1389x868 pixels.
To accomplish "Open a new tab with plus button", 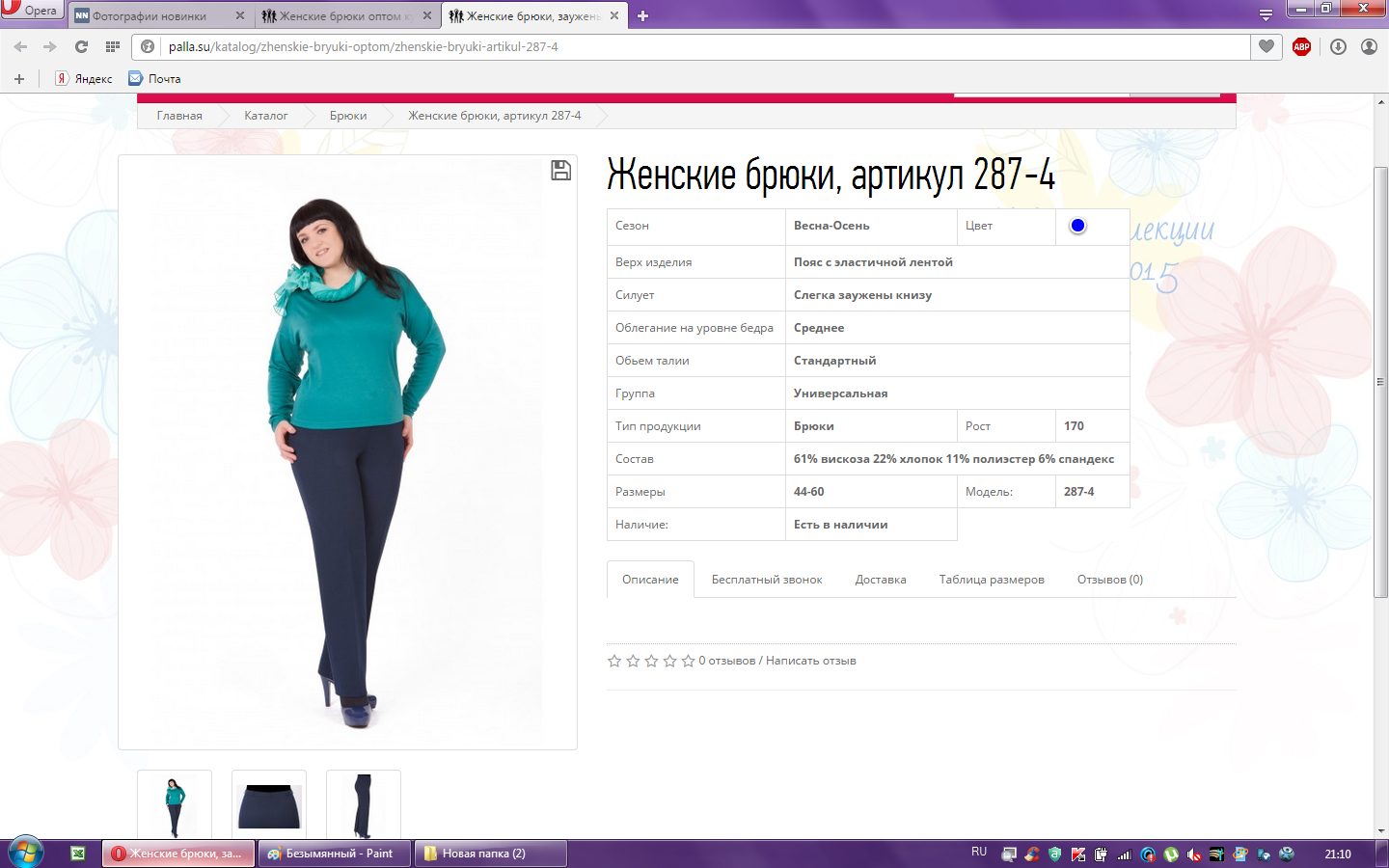I will 643,15.
